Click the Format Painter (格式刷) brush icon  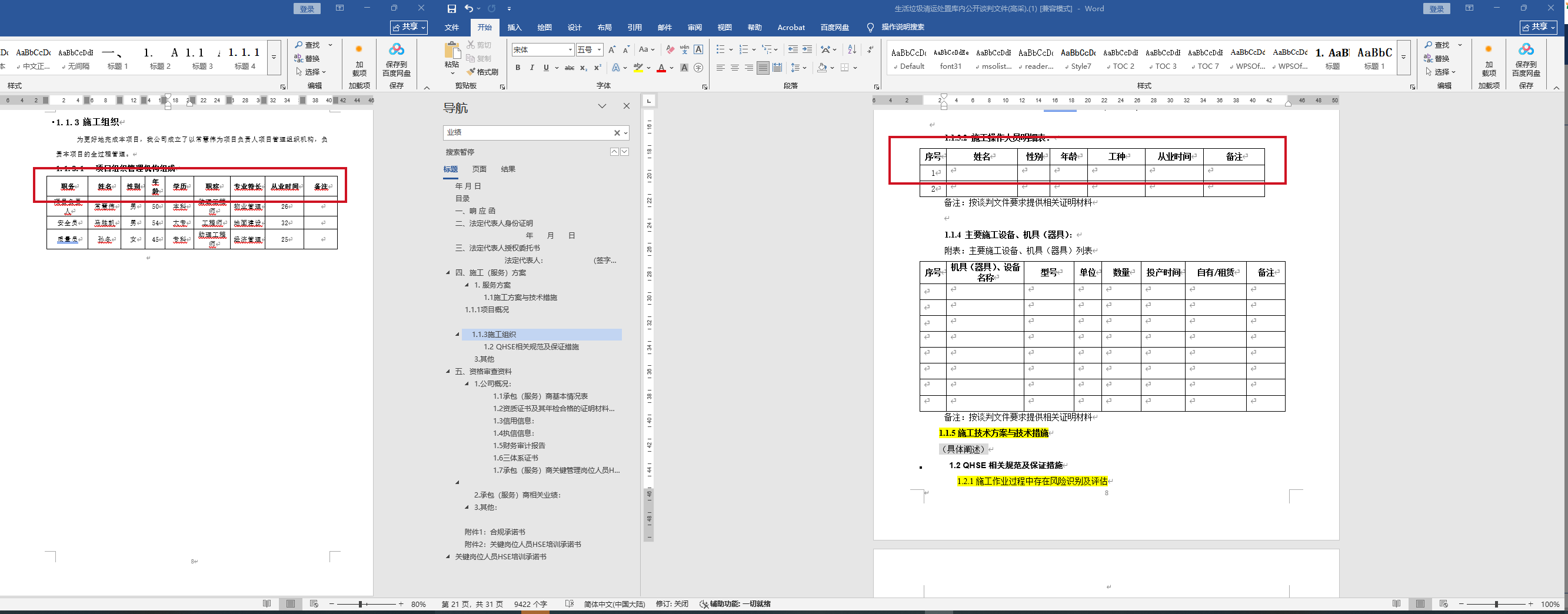(x=471, y=72)
